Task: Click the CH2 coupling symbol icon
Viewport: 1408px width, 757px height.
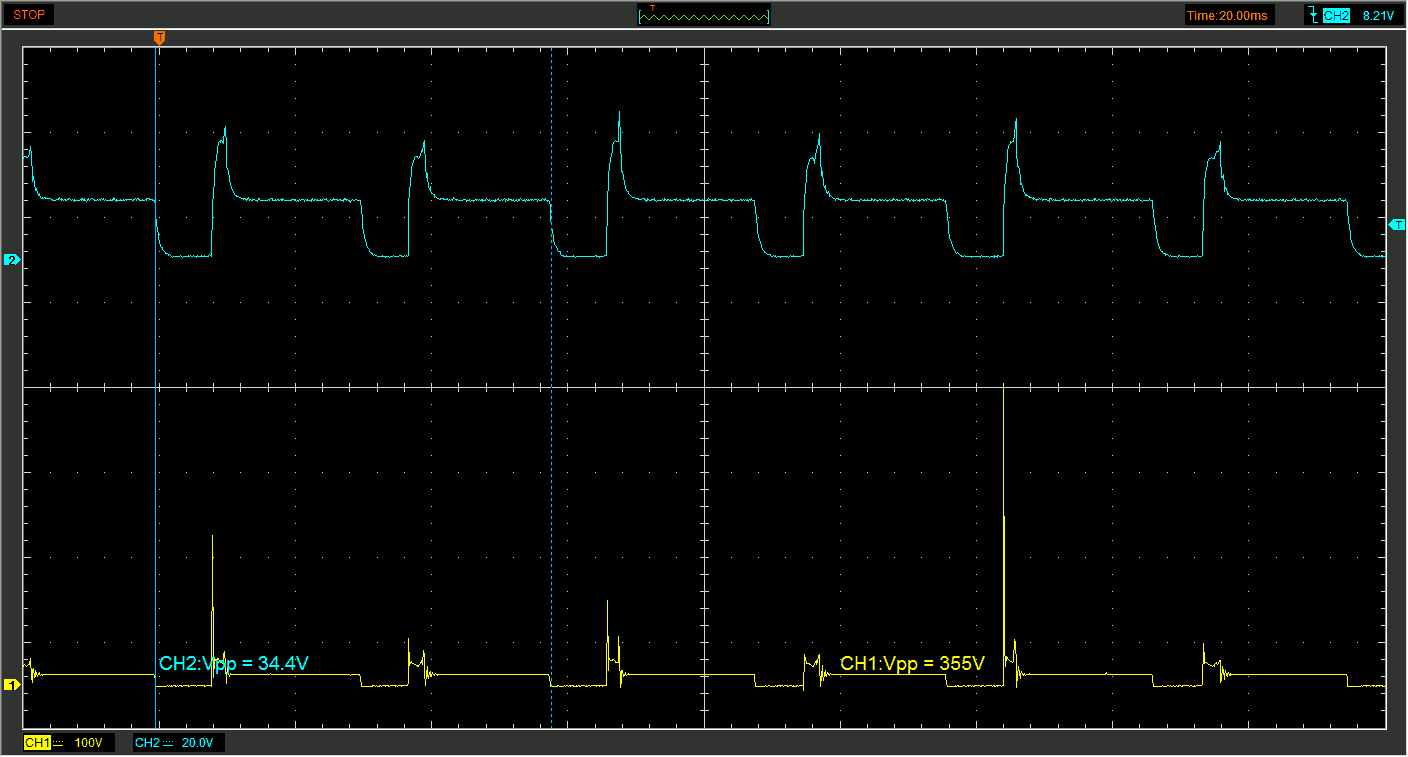Action: click(169, 743)
